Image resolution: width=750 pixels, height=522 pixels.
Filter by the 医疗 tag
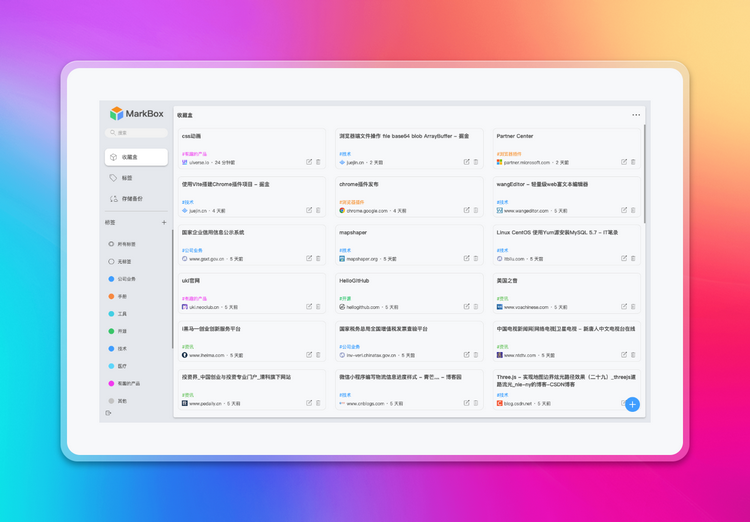click(118, 366)
